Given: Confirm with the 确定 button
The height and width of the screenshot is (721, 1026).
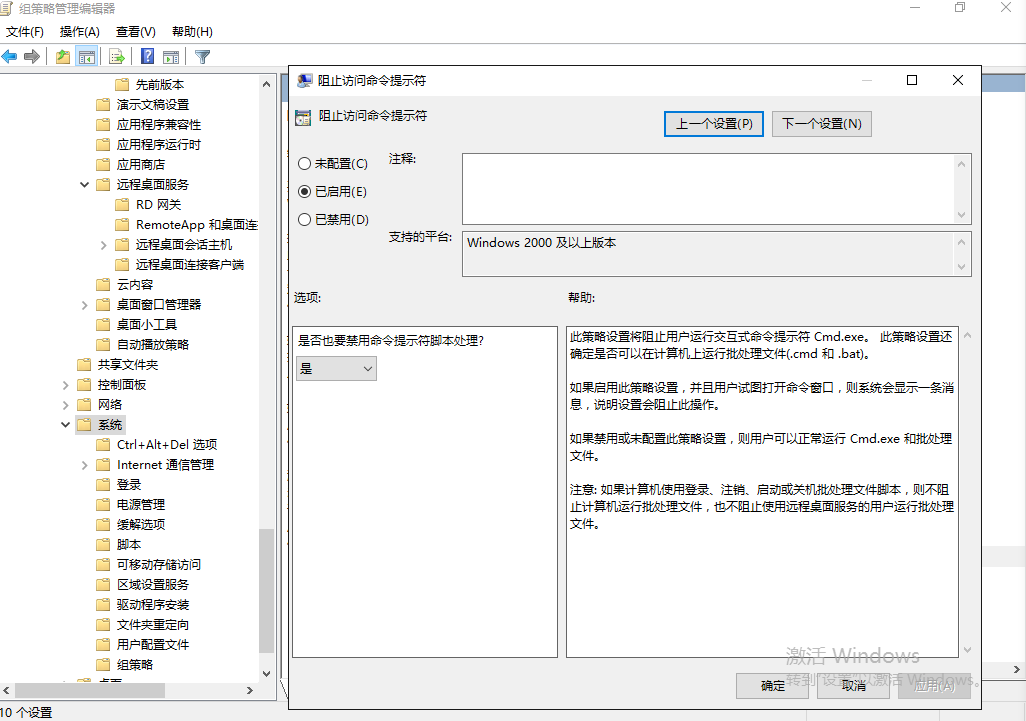Looking at the screenshot, I should coord(772,686).
